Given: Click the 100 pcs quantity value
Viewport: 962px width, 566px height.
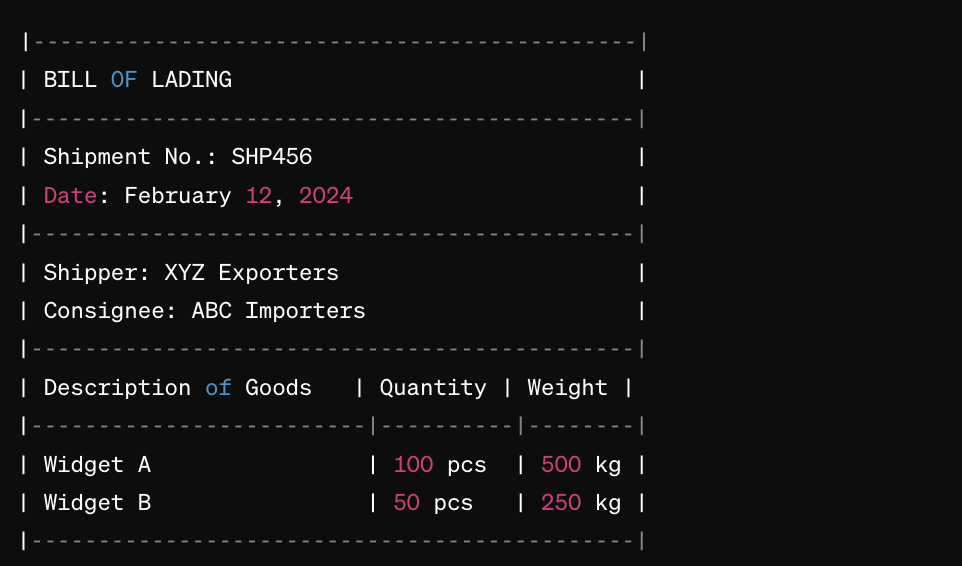Looking at the screenshot, I should (x=440, y=465).
